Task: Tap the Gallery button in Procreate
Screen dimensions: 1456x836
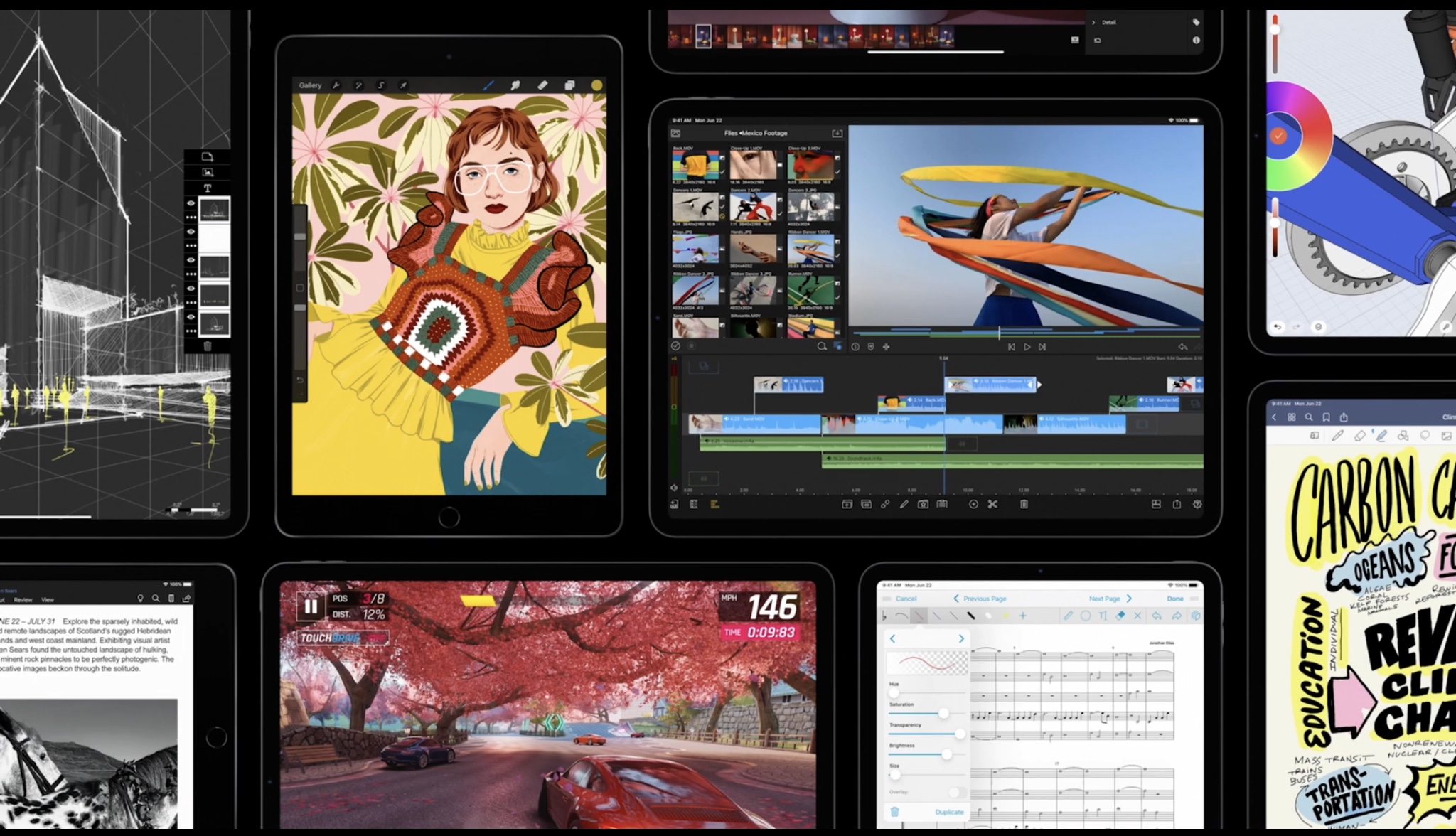Action: (x=310, y=85)
